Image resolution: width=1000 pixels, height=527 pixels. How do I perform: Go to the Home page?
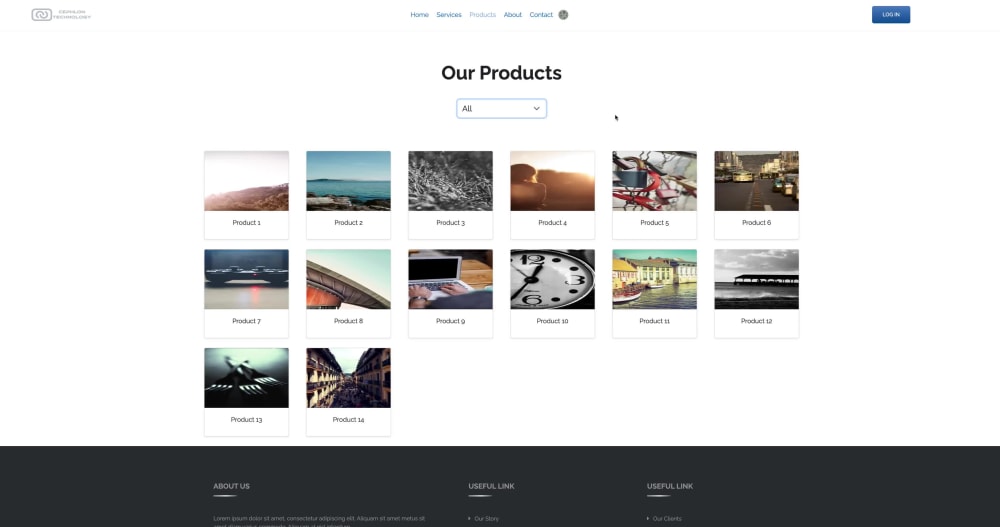pyautogui.click(x=419, y=15)
